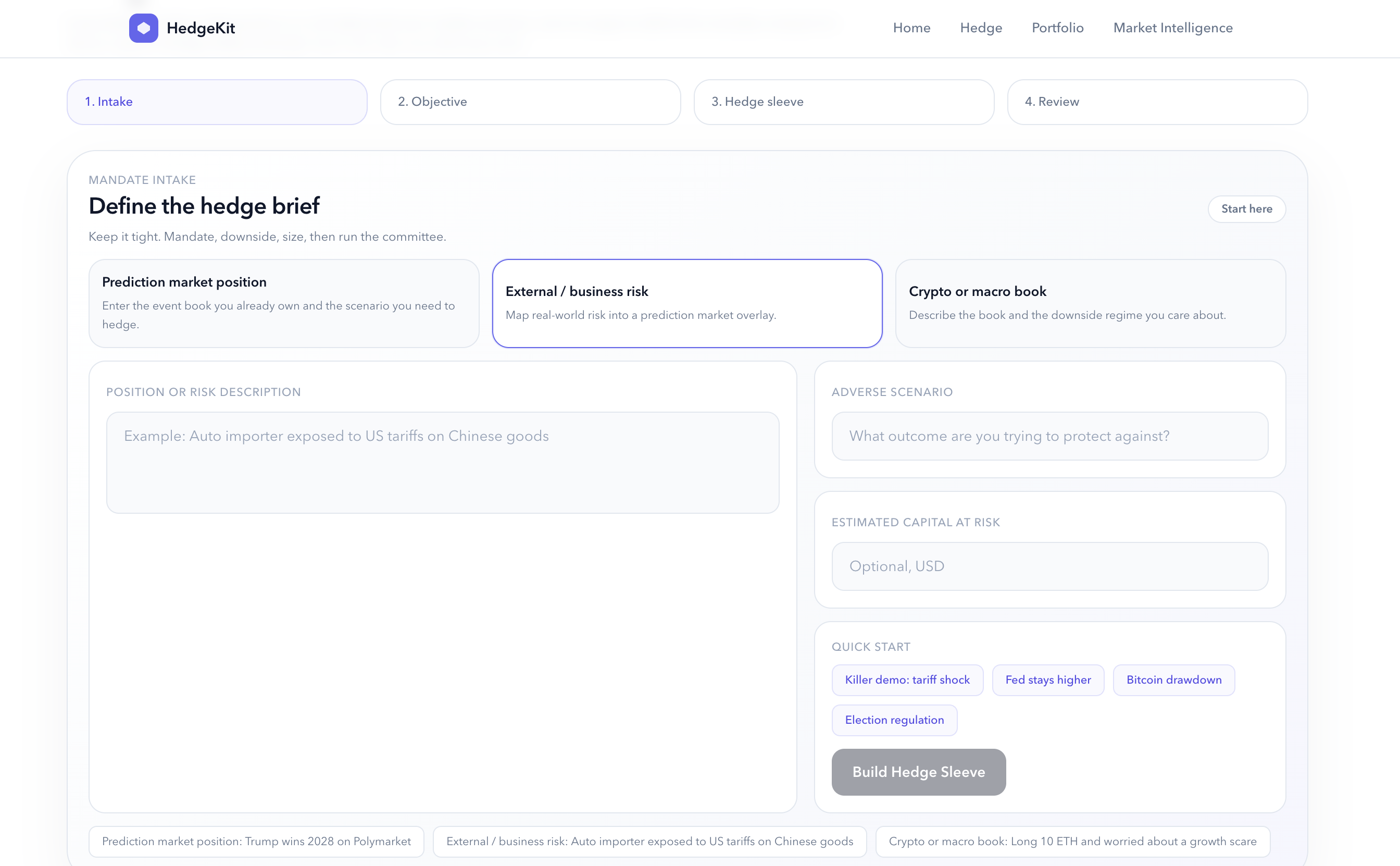Image resolution: width=1400 pixels, height=866 pixels.
Task: Open Market Intelligence from navigation
Action: point(1172,28)
